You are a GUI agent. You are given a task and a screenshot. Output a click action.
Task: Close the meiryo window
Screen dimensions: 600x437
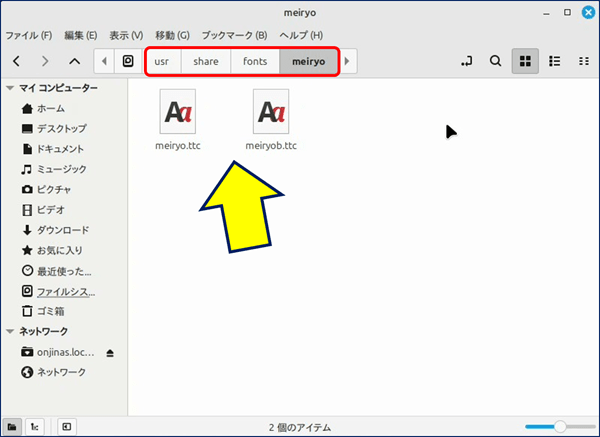[x=589, y=13]
